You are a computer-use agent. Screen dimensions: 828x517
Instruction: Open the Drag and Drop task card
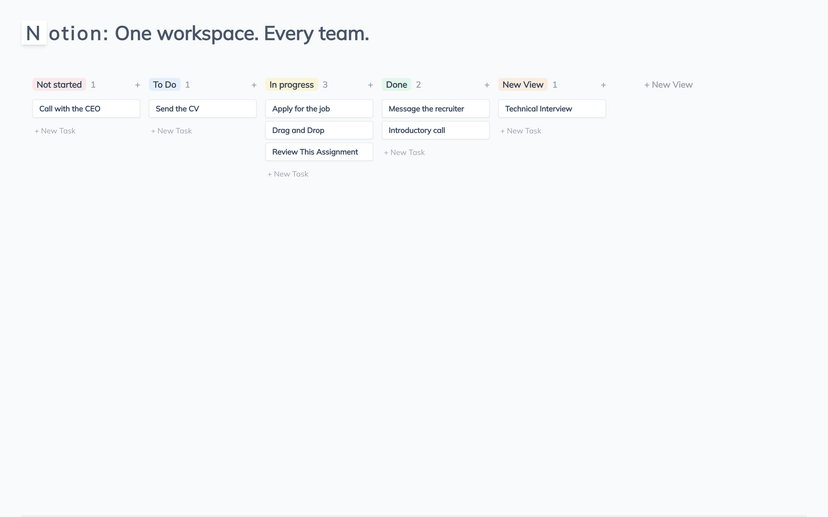click(319, 130)
